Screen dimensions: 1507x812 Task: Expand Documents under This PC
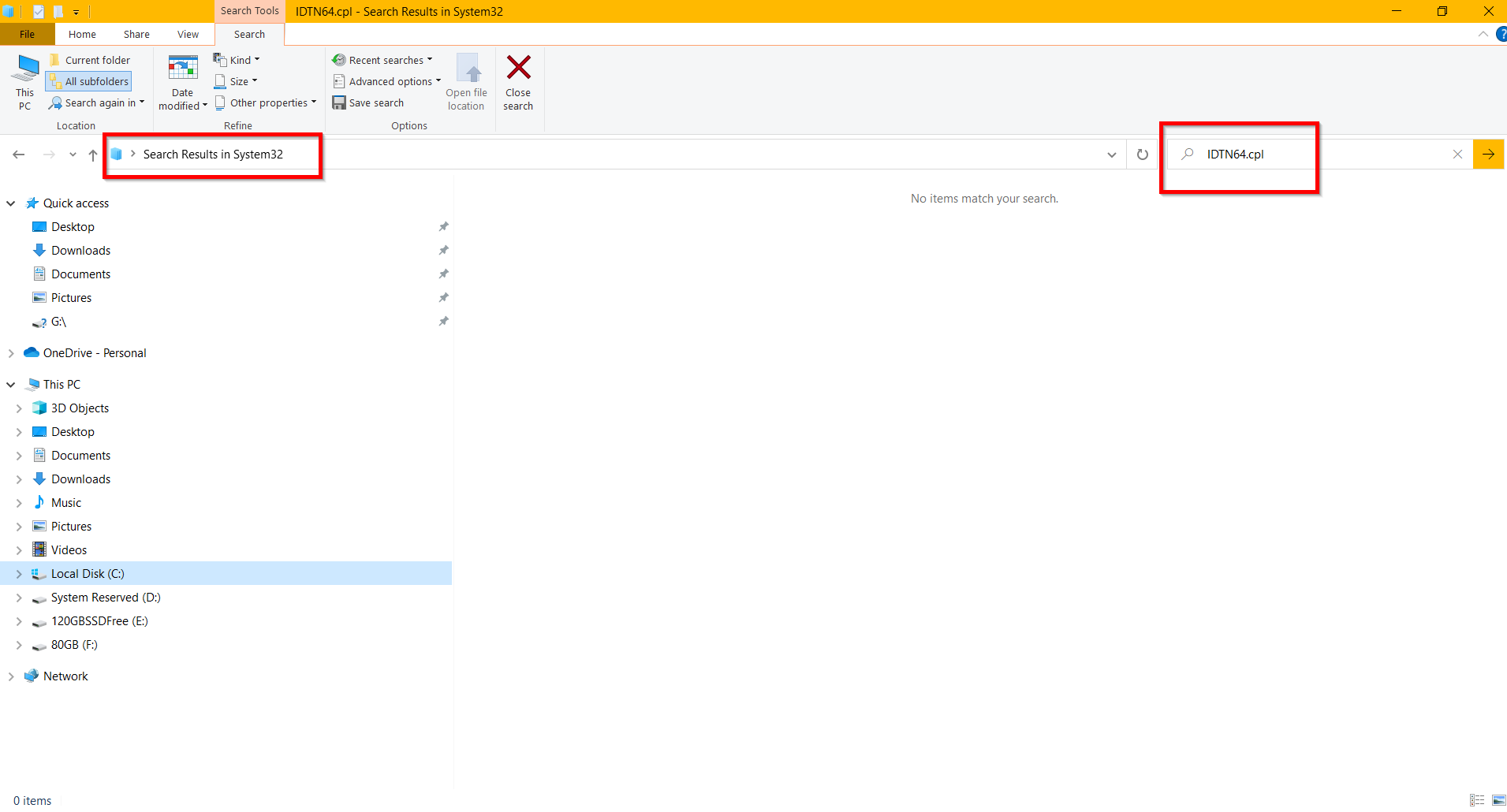coord(19,456)
